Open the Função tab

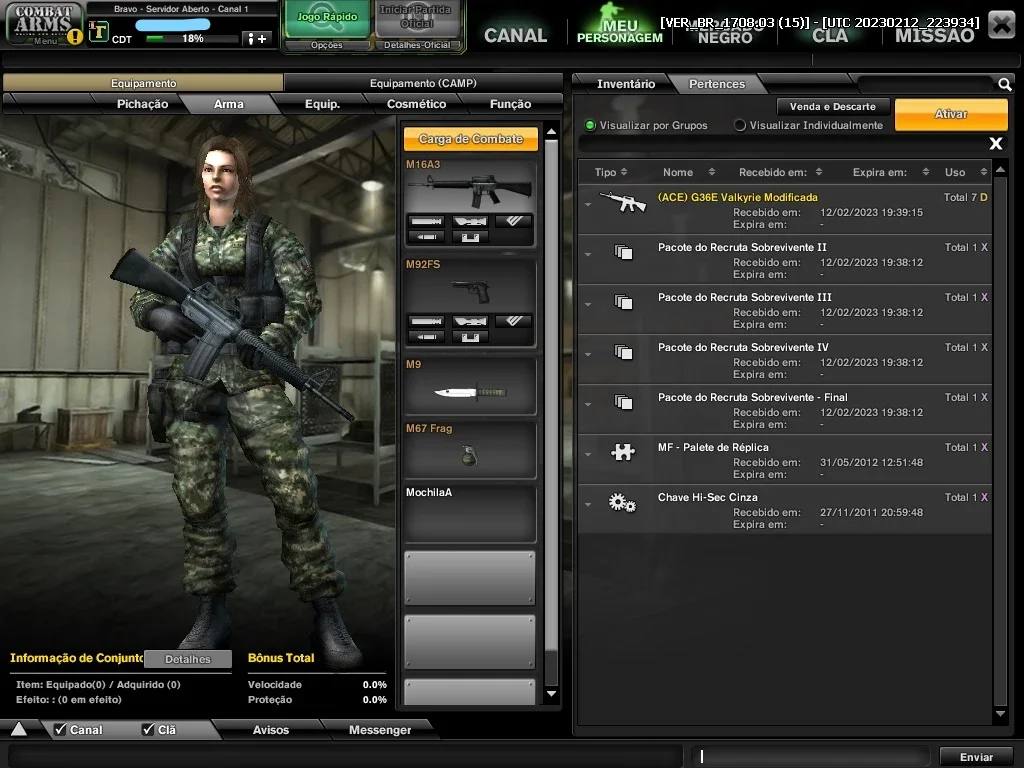tap(510, 104)
